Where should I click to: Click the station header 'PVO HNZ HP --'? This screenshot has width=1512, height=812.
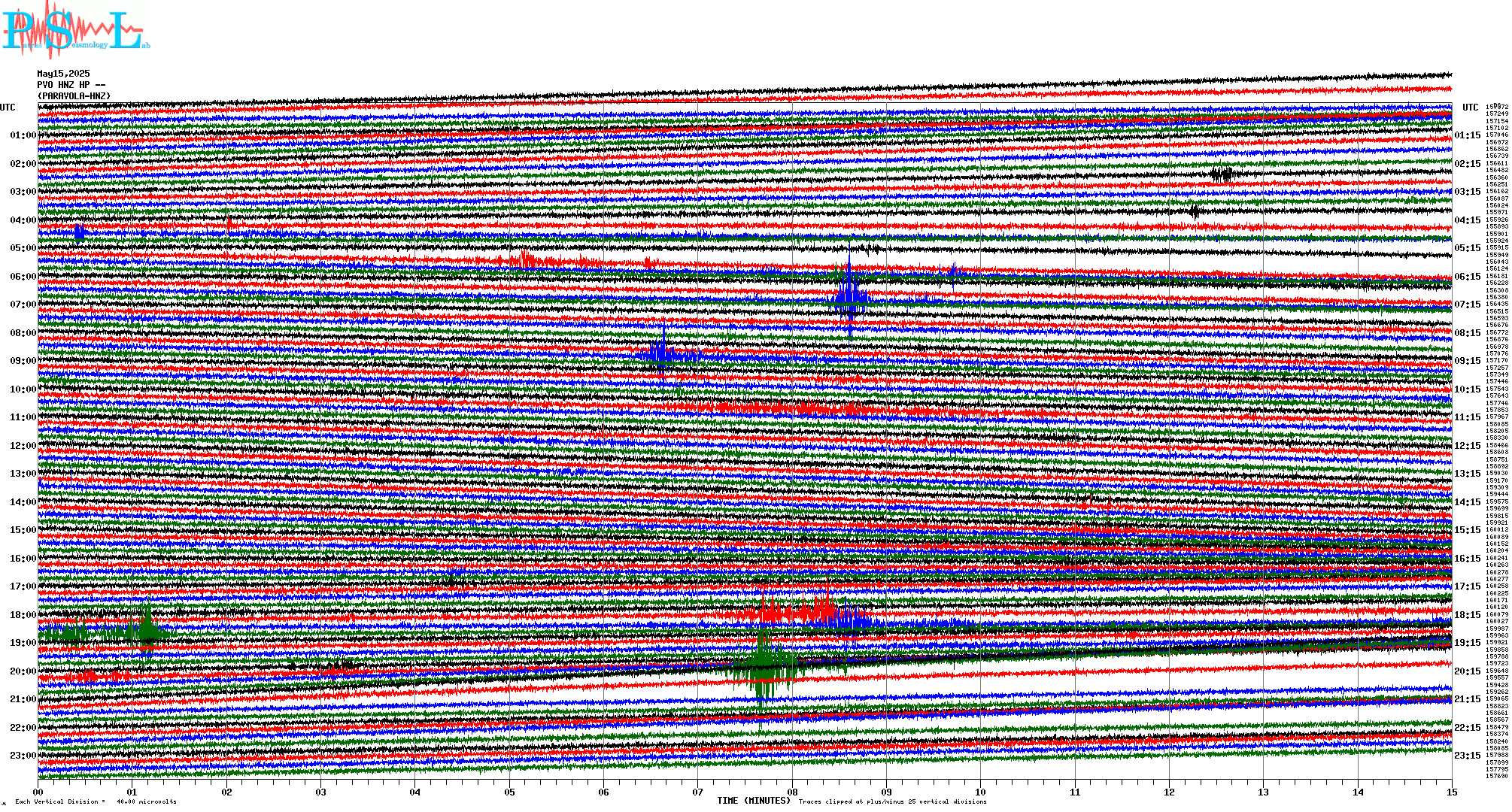[71, 85]
